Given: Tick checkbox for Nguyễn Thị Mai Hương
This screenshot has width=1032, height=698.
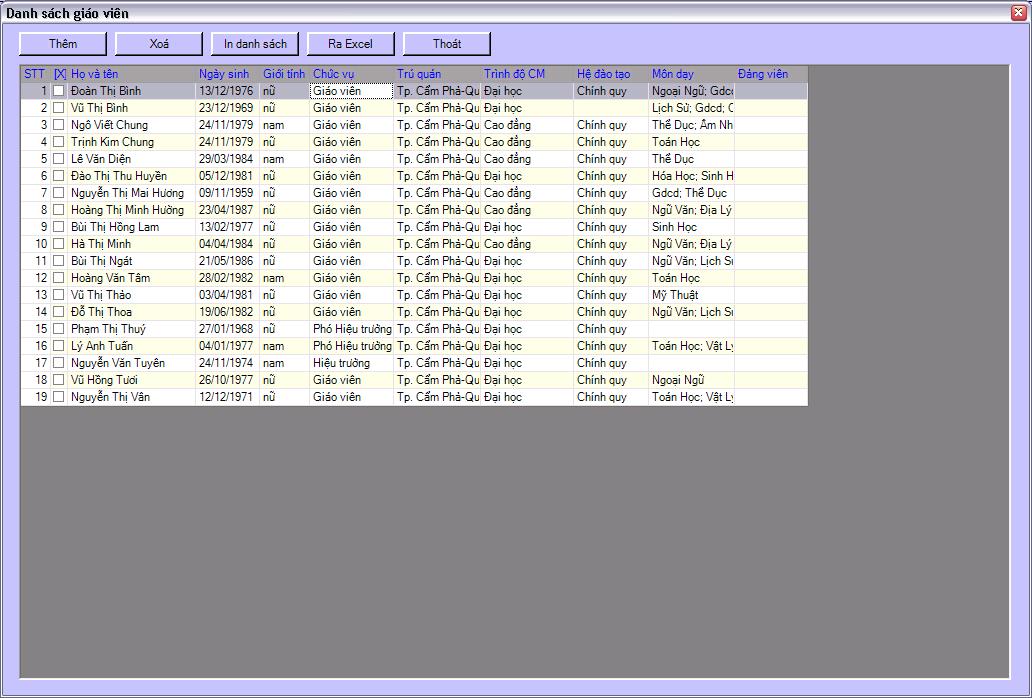Looking at the screenshot, I should [x=59, y=193].
